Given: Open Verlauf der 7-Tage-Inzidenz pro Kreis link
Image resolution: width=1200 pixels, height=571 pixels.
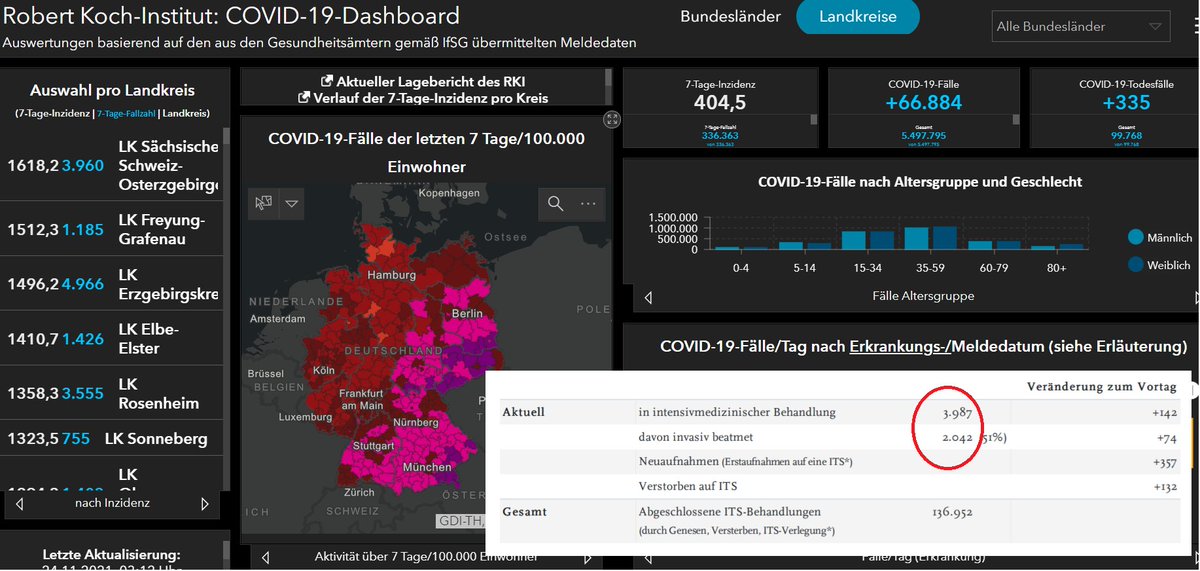Looking at the screenshot, I should (x=423, y=97).
